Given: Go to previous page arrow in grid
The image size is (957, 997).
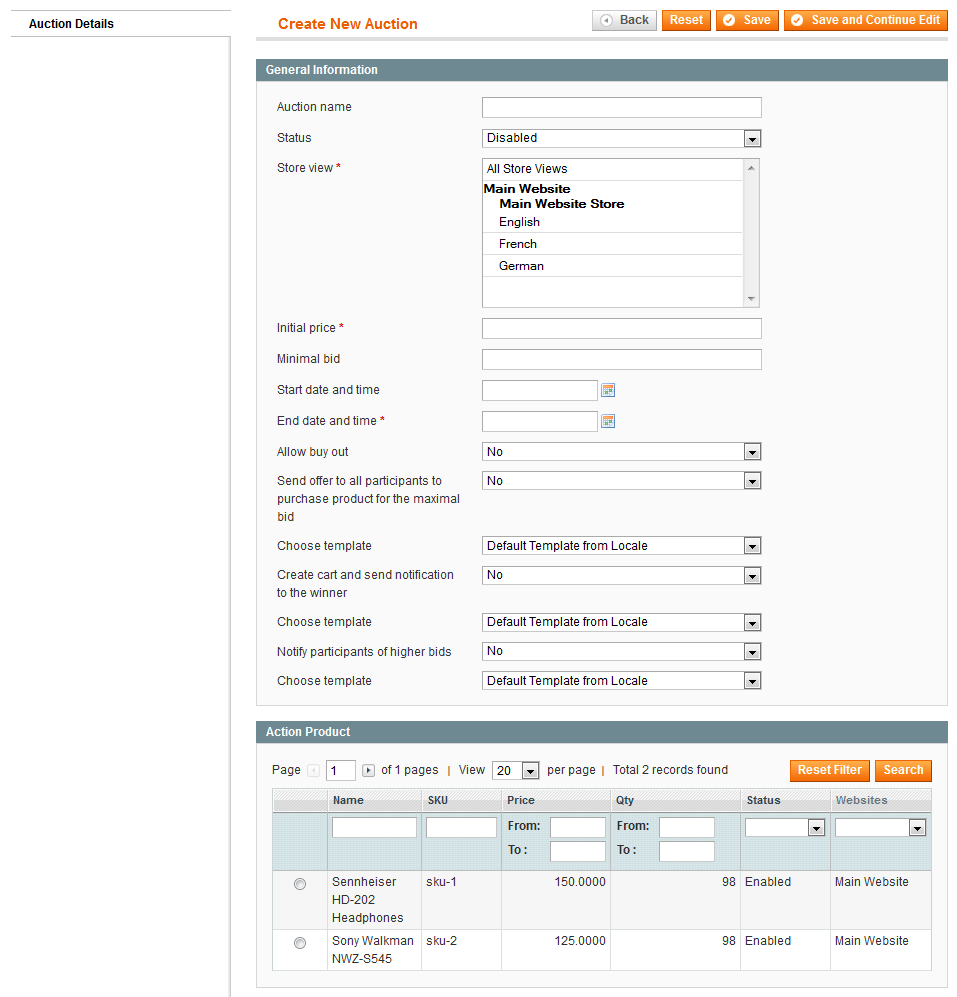Looking at the screenshot, I should click(x=313, y=770).
